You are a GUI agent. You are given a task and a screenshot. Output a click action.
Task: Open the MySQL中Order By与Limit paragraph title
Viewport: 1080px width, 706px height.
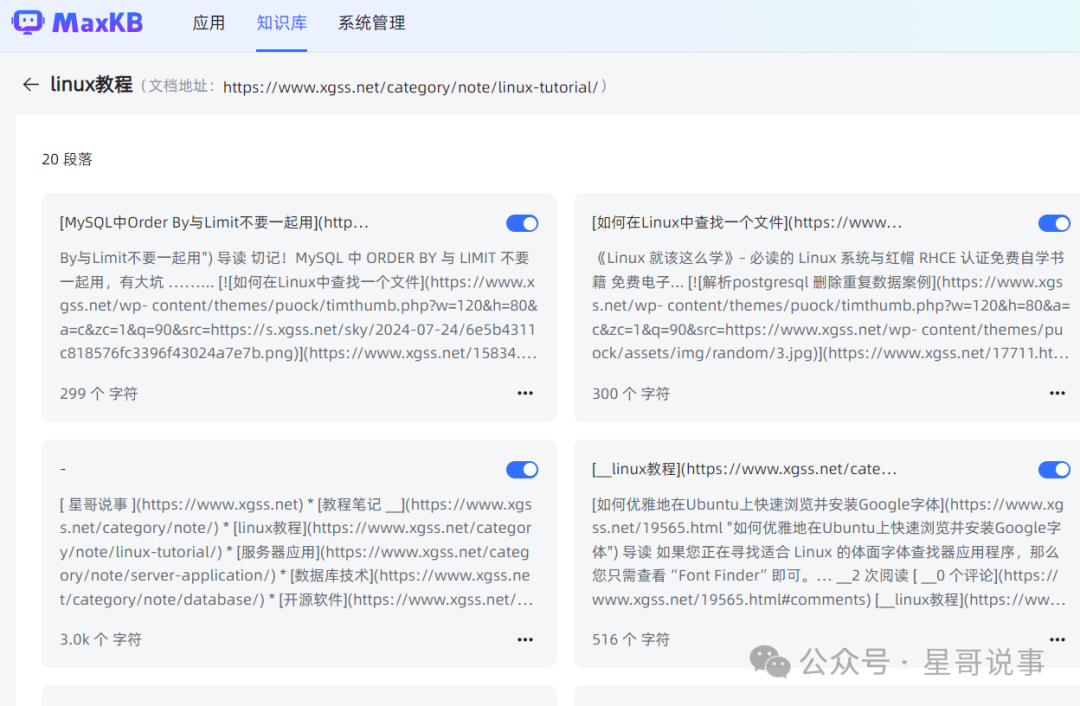(x=214, y=222)
